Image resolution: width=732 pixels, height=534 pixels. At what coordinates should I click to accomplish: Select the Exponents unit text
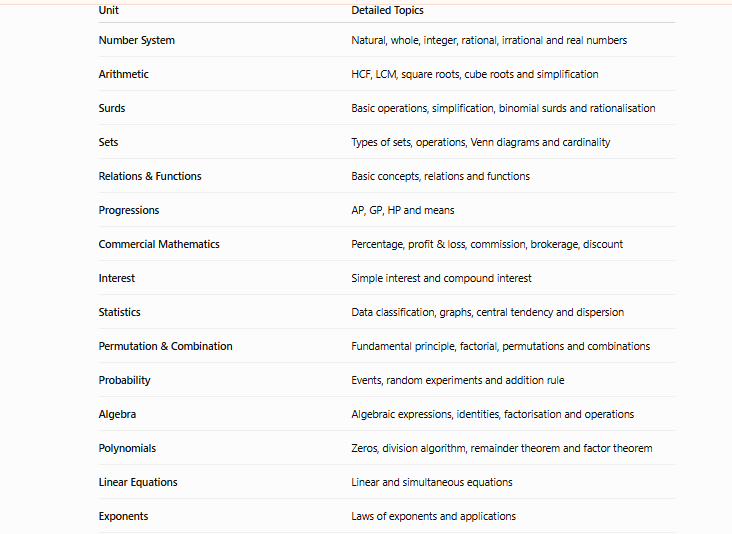(x=123, y=517)
